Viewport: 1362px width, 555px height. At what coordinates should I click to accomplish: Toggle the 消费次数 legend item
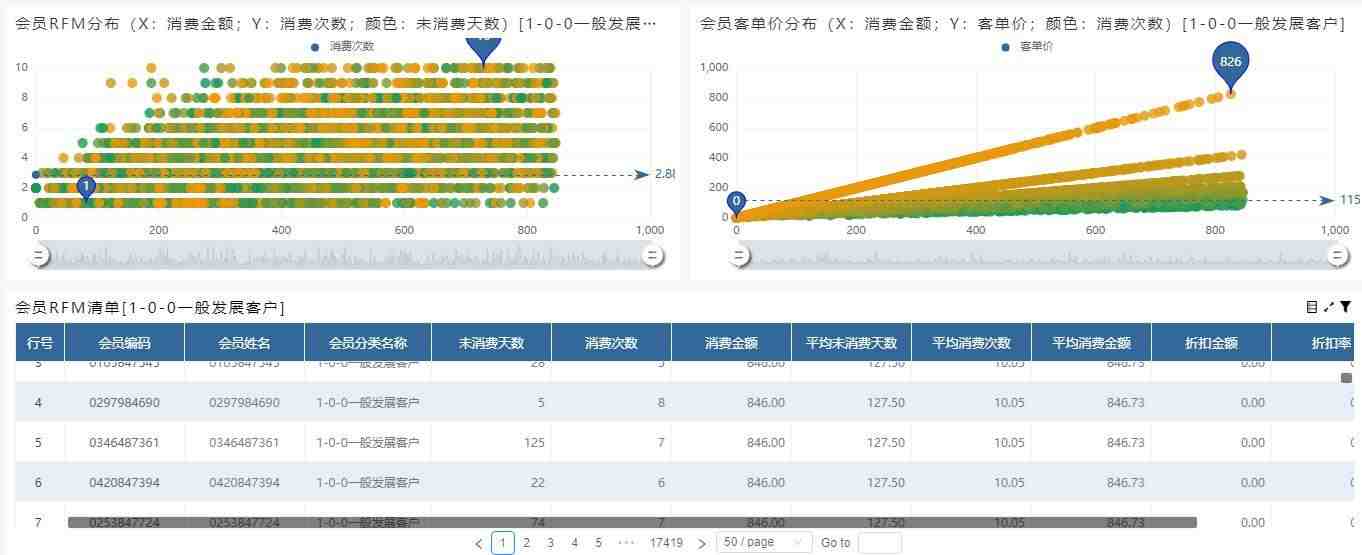pos(342,46)
